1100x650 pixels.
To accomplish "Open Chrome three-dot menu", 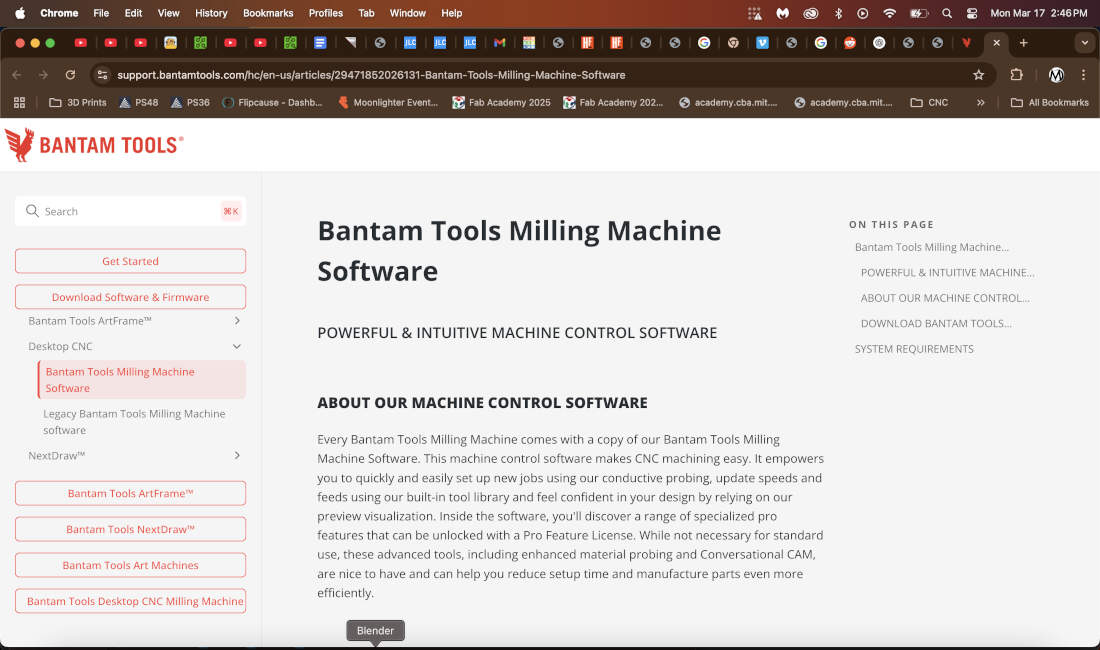I will pyautogui.click(x=1083, y=75).
